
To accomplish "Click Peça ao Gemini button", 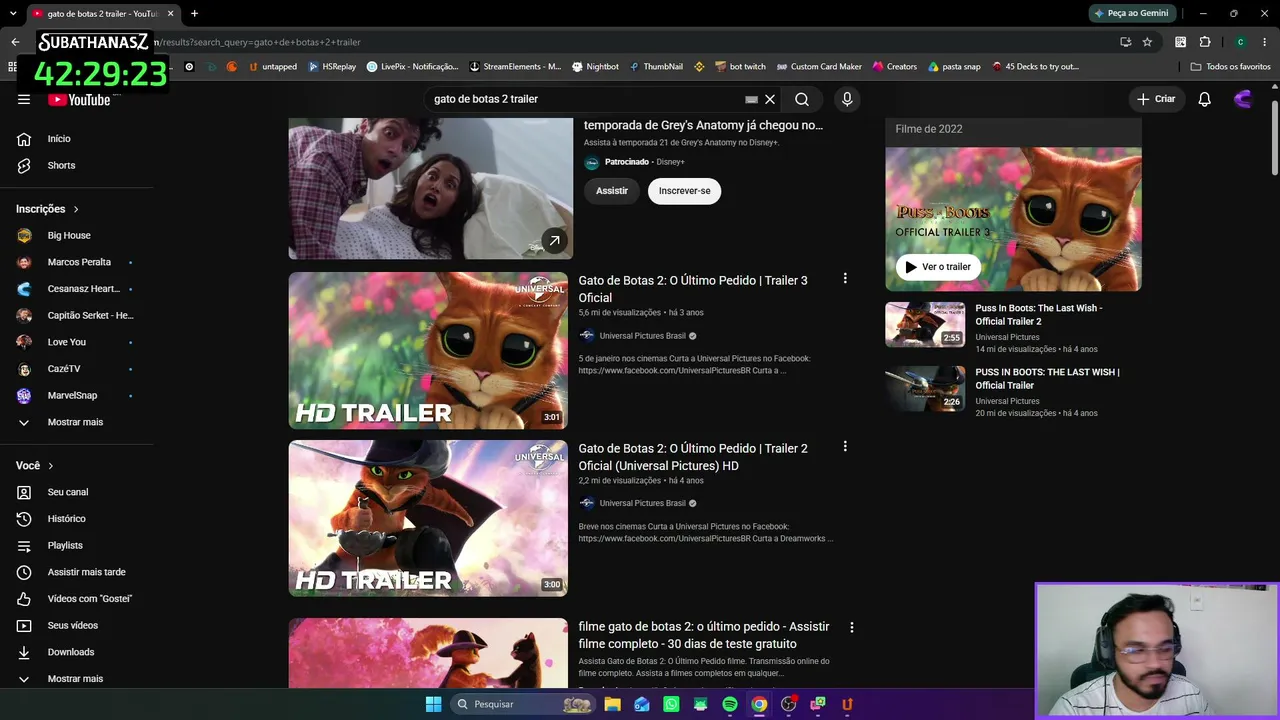I will point(1131,13).
